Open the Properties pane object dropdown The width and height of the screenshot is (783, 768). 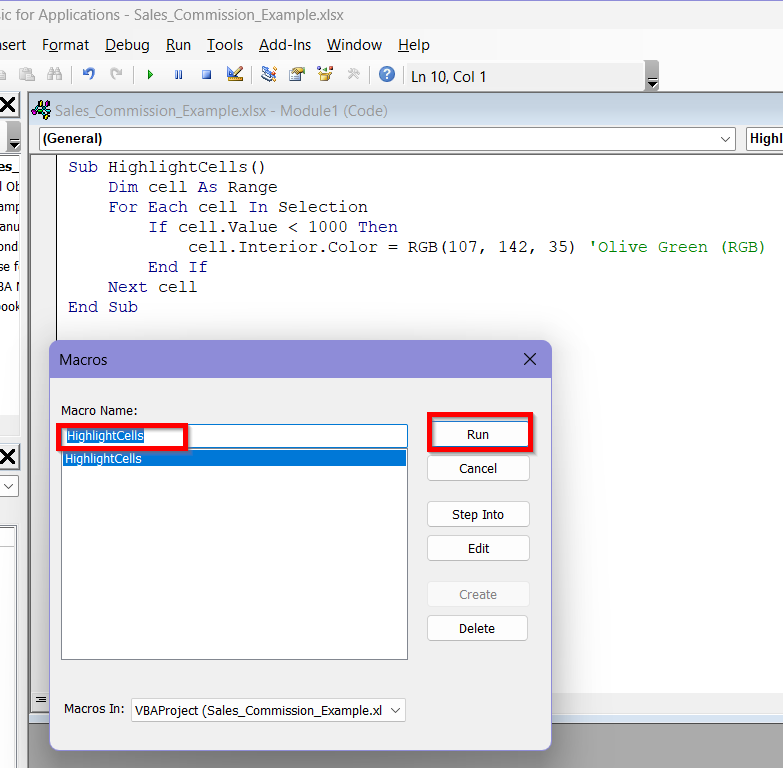8,486
